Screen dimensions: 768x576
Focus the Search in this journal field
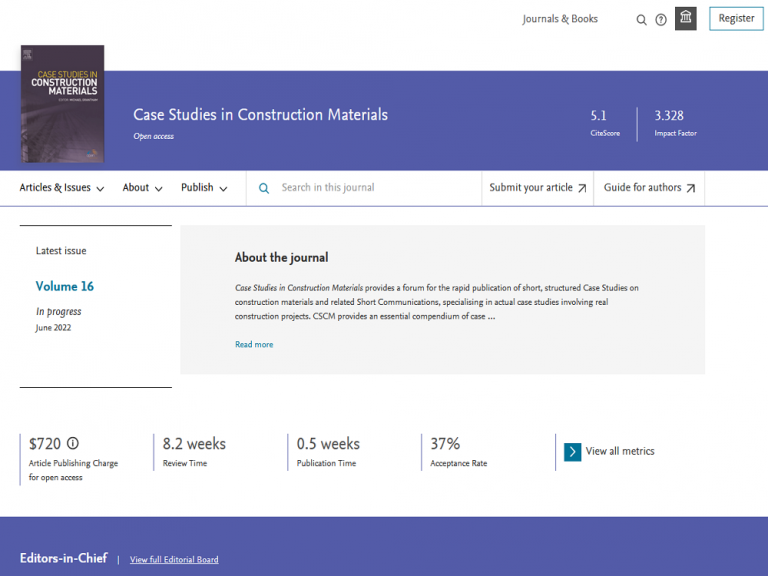(x=364, y=188)
